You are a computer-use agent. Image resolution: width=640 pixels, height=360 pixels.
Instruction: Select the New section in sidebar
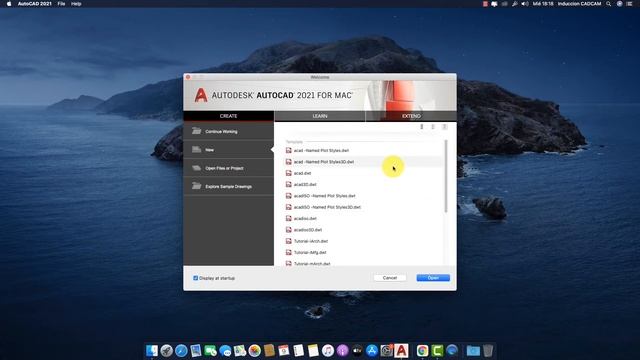point(228,150)
